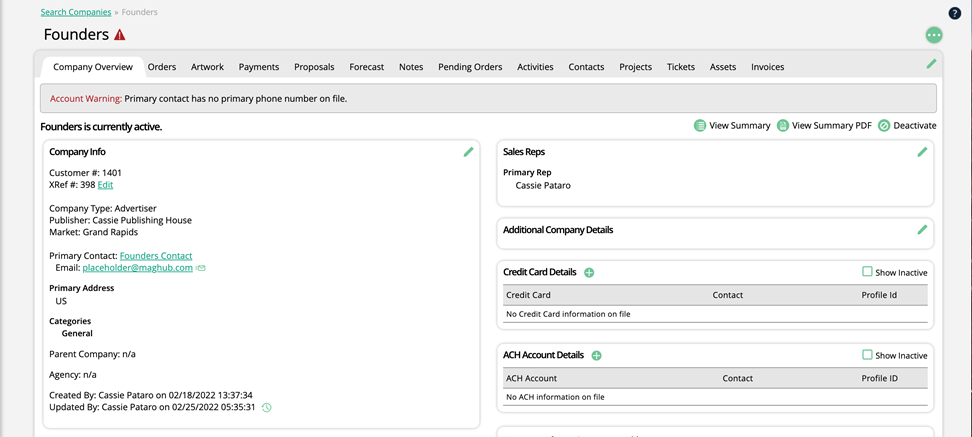The width and height of the screenshot is (972, 437).
Task: Open the Founders Contact link
Action: click(156, 256)
